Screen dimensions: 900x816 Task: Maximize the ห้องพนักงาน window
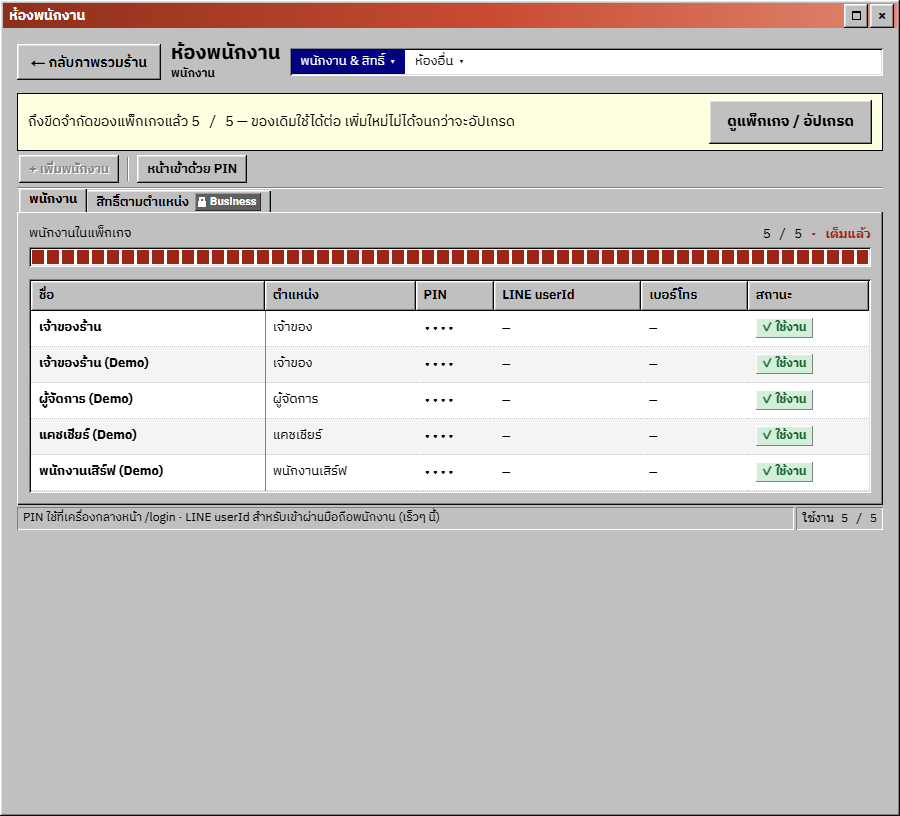coord(856,15)
